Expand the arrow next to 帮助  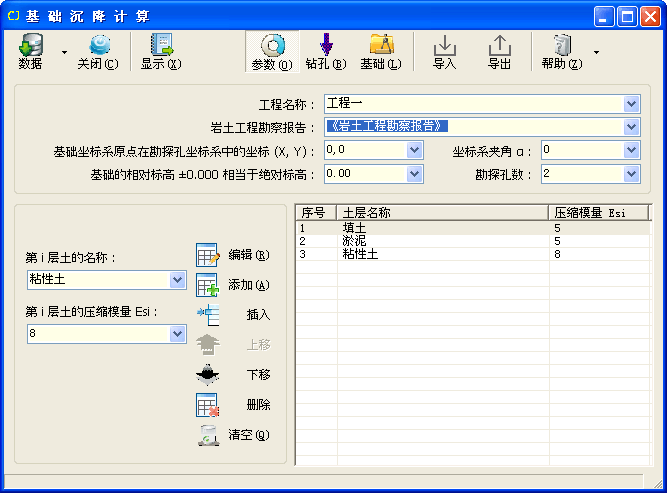[x=596, y=52]
